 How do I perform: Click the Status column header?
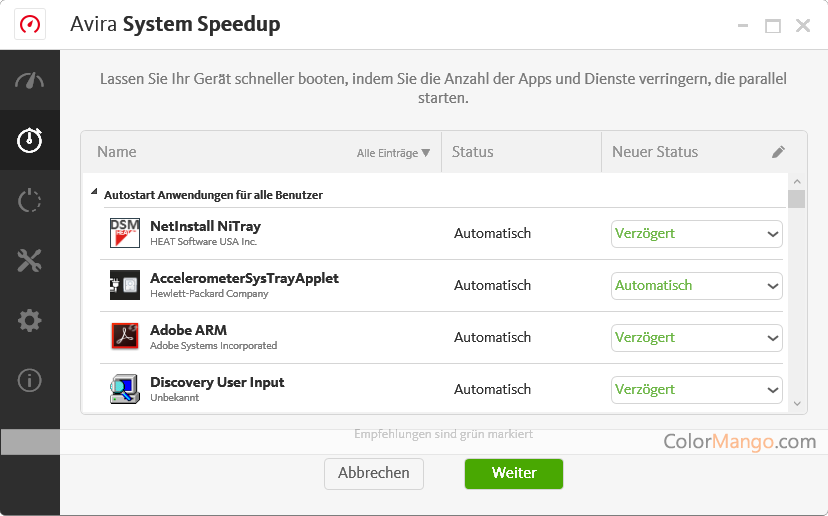tap(473, 152)
